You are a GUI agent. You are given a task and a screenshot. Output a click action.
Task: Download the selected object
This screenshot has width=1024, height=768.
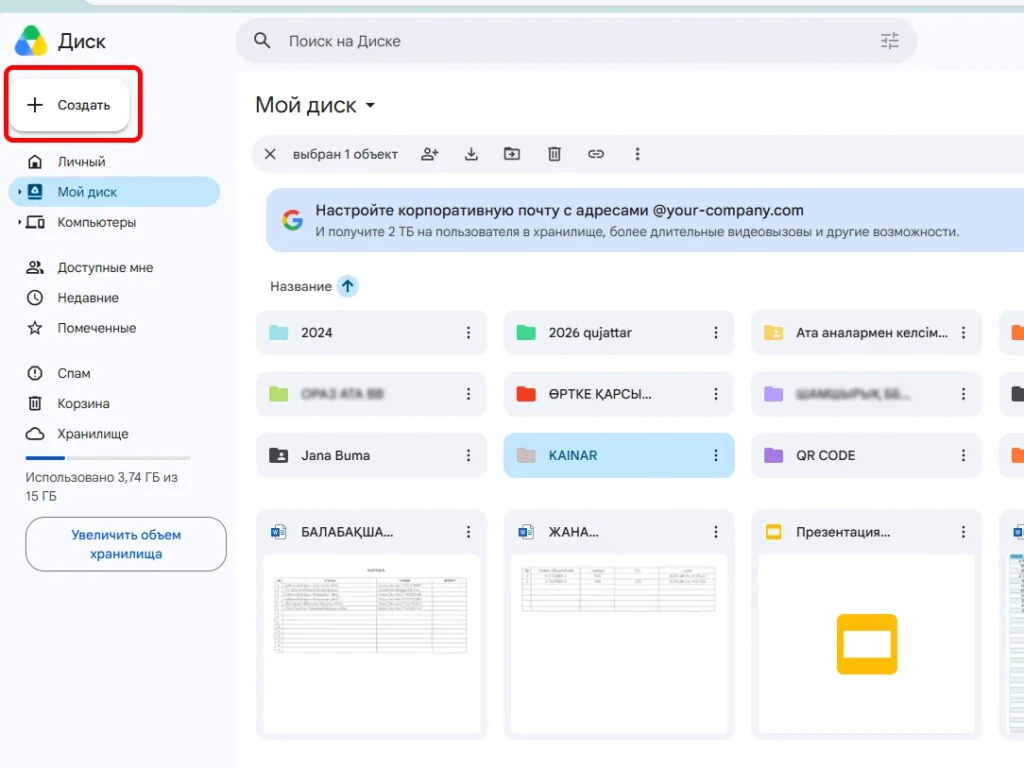pos(471,154)
